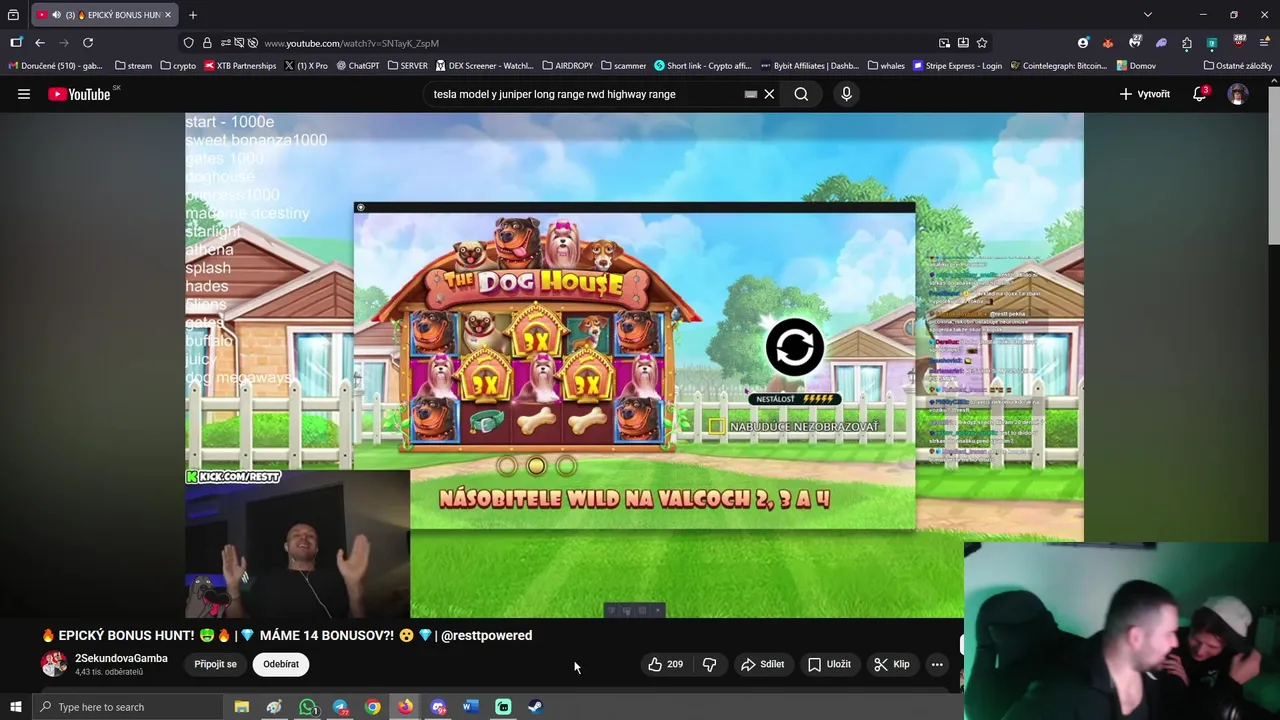Open the more actions three-dot menu

pyautogui.click(x=937, y=664)
